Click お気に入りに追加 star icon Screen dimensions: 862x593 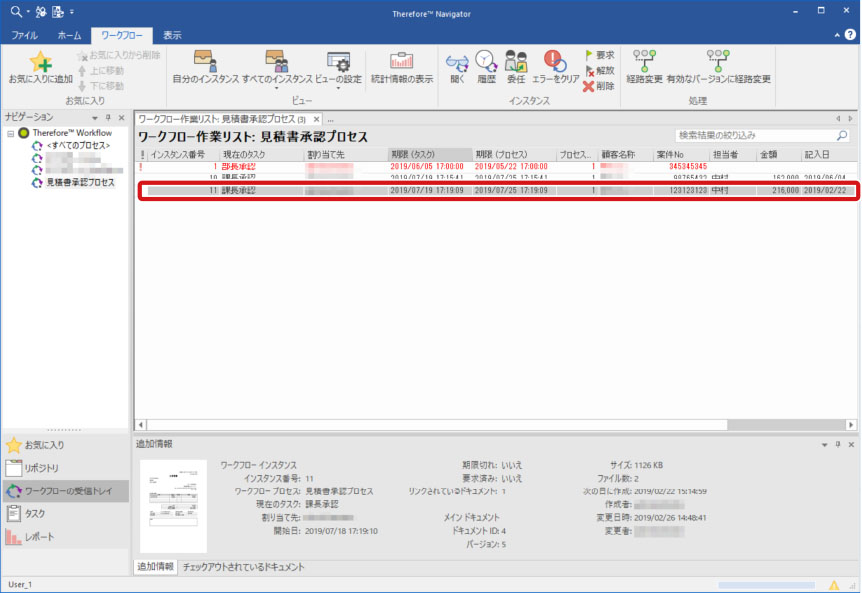(40, 62)
